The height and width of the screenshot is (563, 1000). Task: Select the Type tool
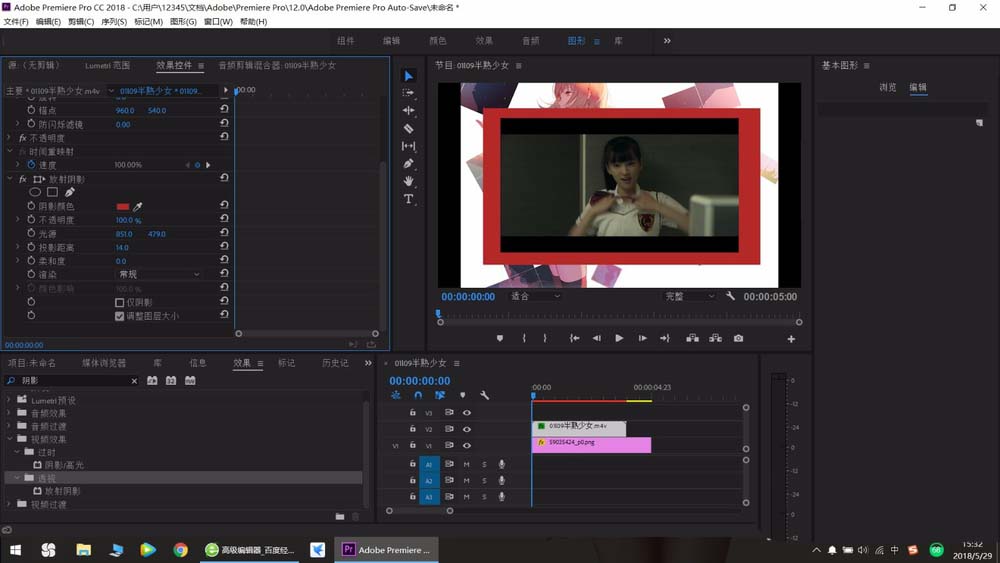(x=409, y=199)
